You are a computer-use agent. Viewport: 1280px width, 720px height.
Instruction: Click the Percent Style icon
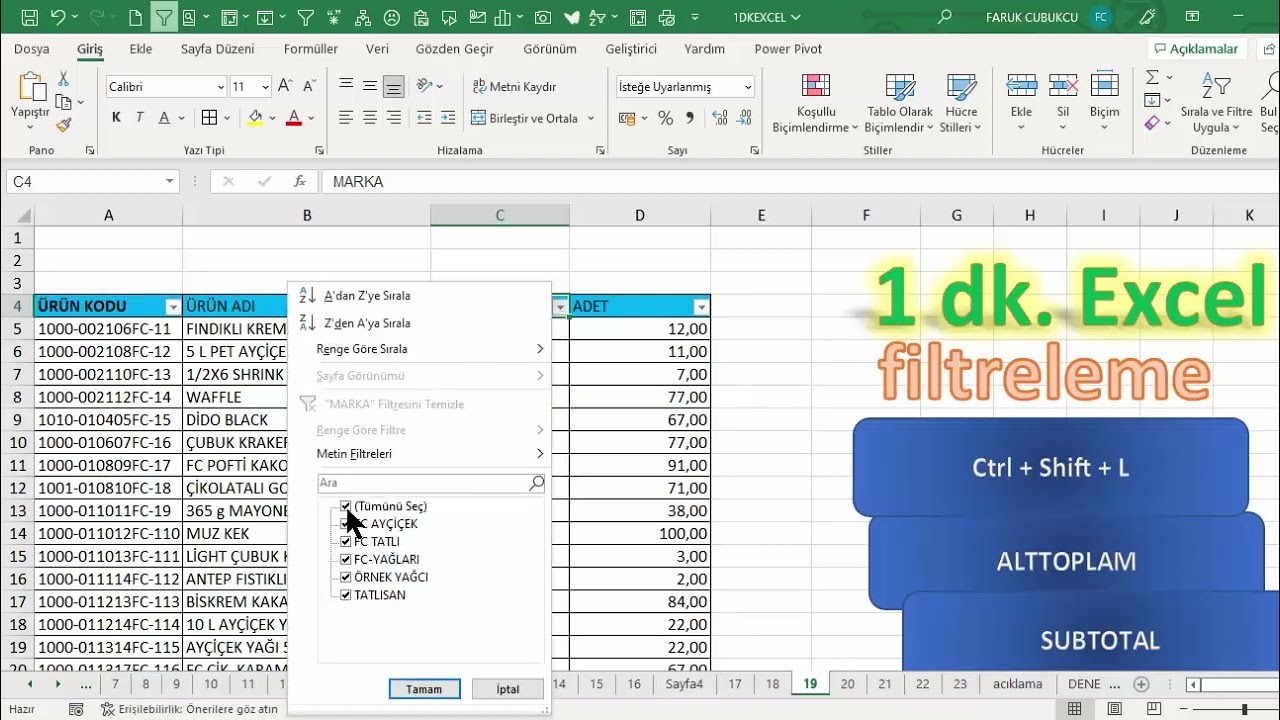[665, 118]
